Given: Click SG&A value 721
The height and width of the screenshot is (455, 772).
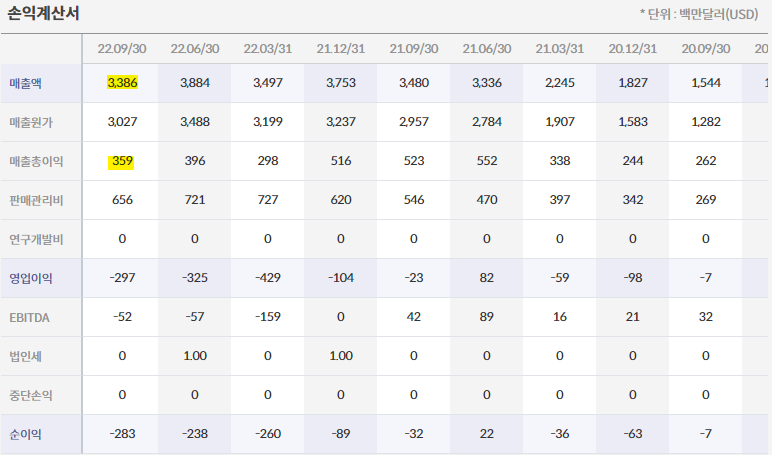Looking at the screenshot, I should click(x=195, y=200).
